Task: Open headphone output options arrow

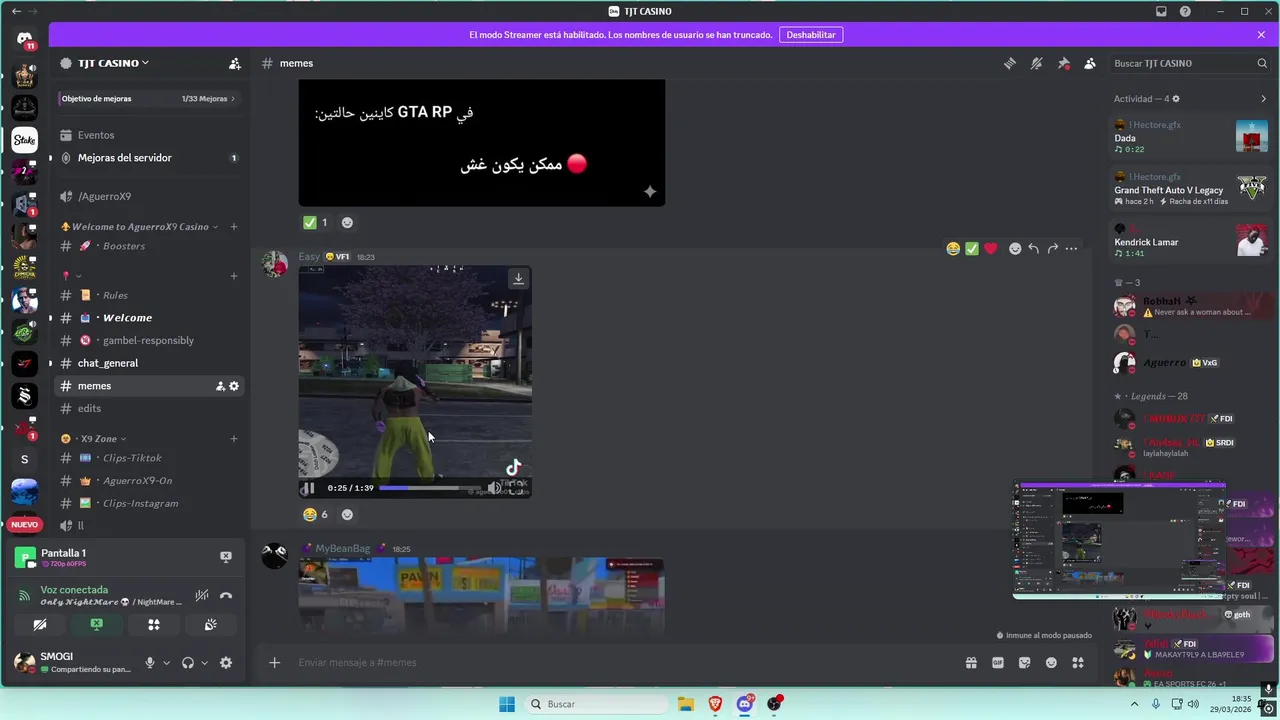Action: click(204, 663)
